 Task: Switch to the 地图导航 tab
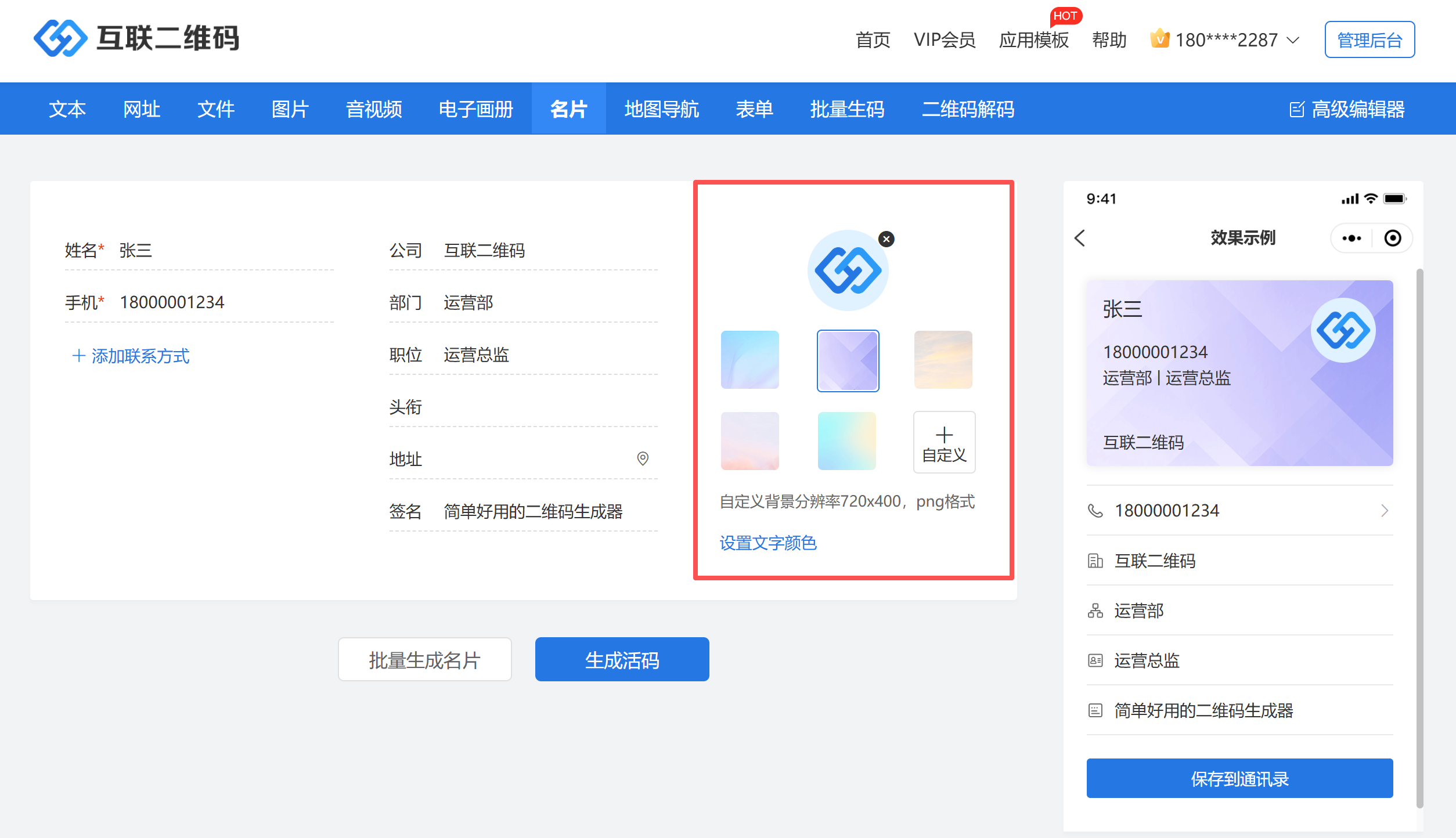(661, 109)
